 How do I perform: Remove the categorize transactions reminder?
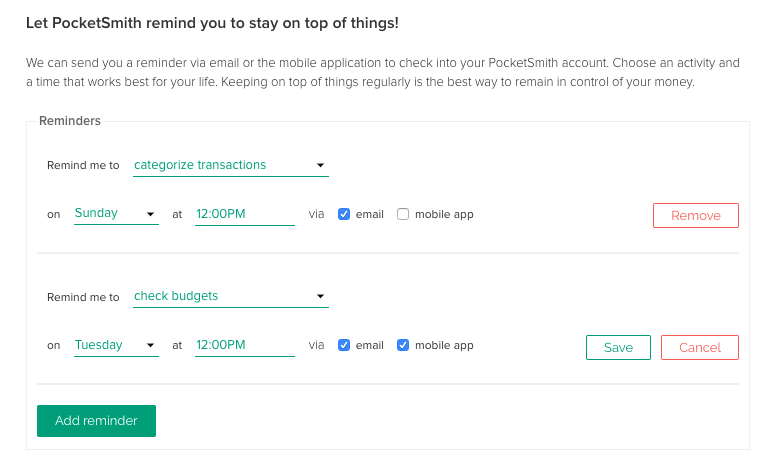(695, 216)
